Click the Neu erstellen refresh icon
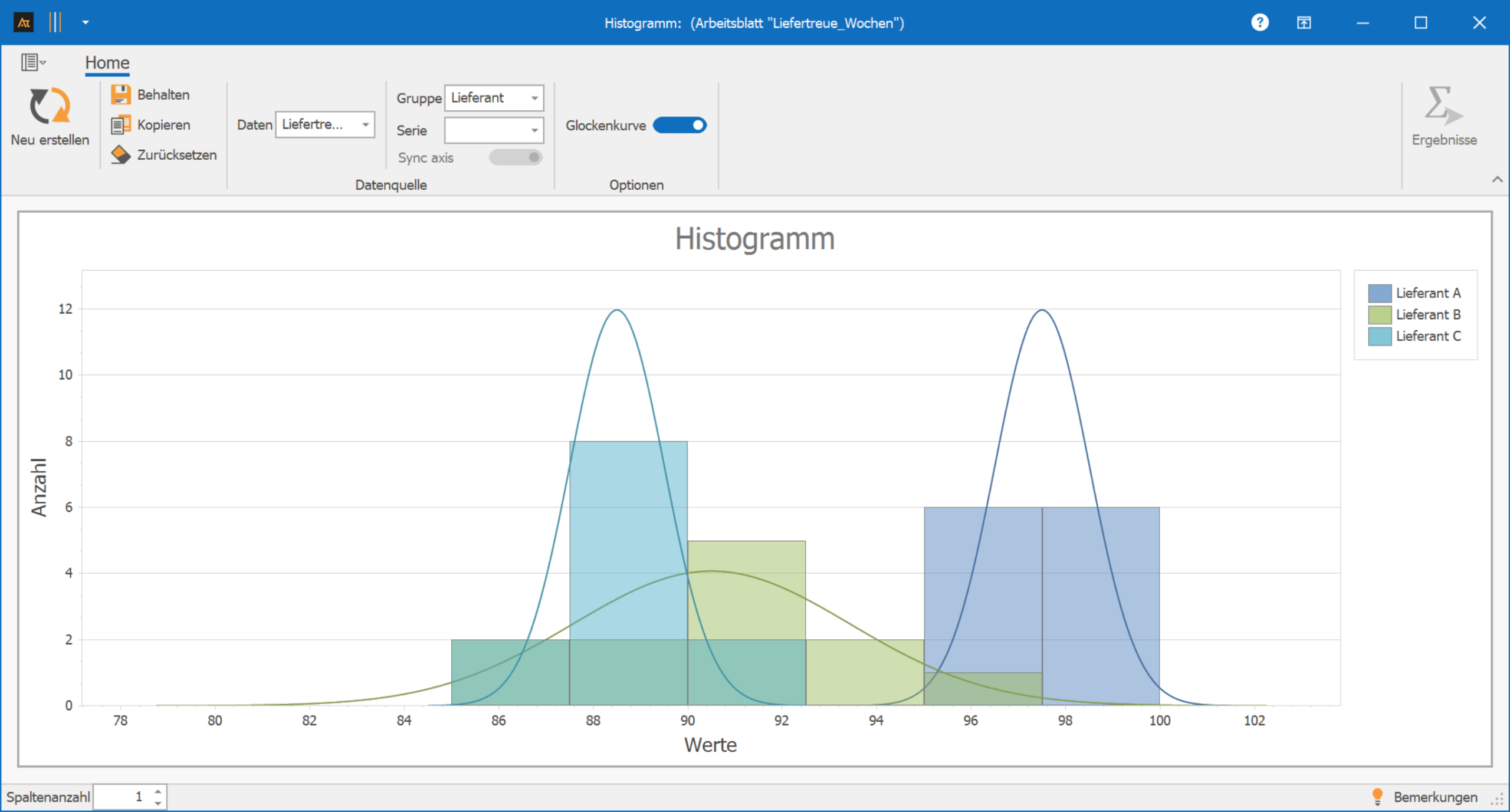 50,106
